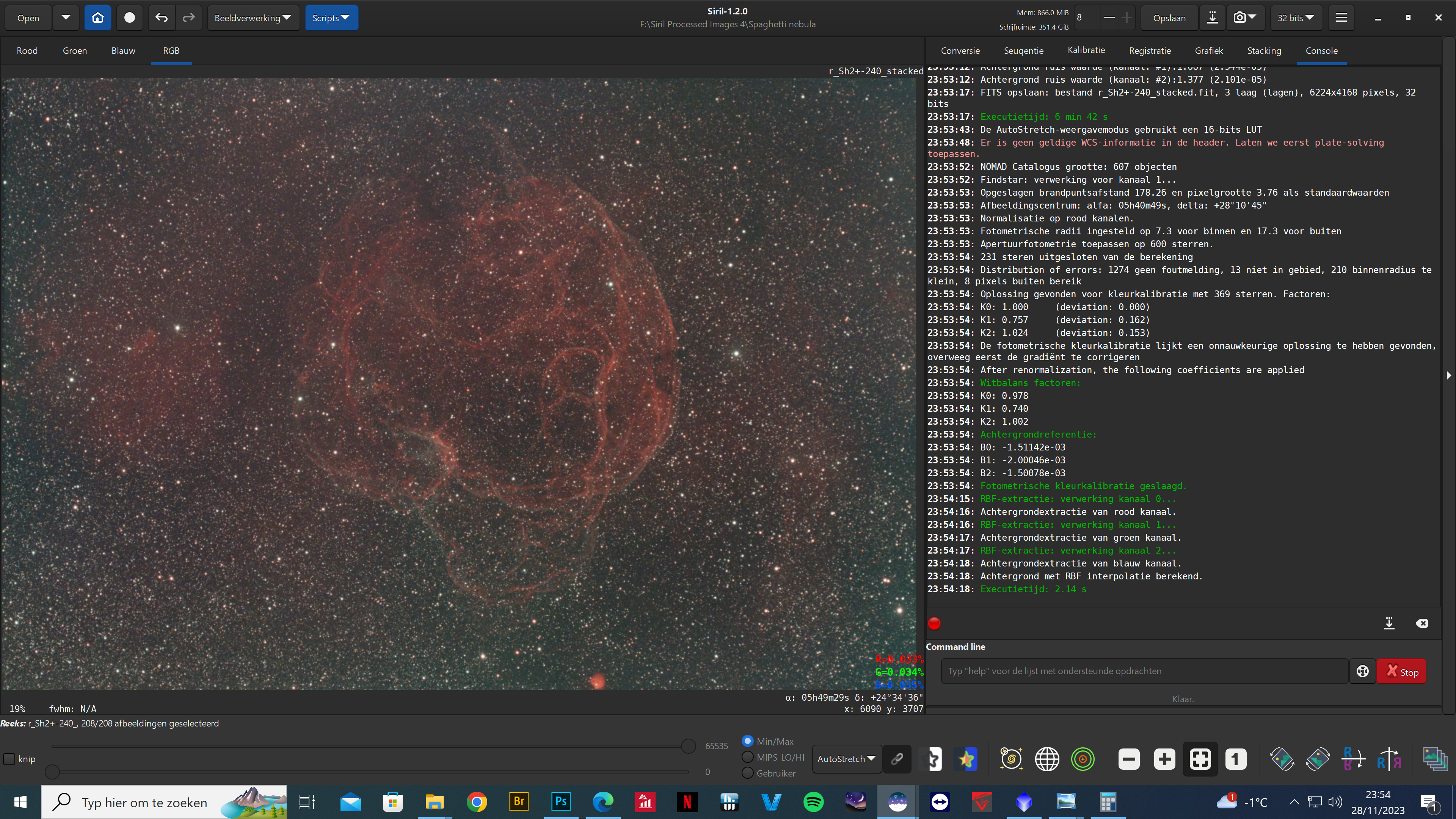
Task: Click the channel chain link toggle
Action: [897, 759]
